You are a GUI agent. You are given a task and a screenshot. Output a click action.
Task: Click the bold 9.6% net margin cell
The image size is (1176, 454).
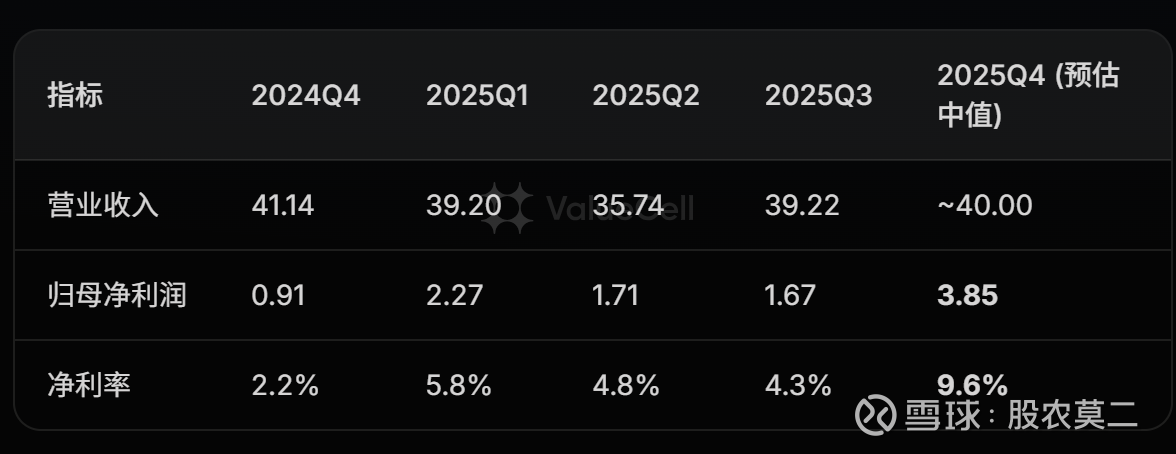[972, 386]
